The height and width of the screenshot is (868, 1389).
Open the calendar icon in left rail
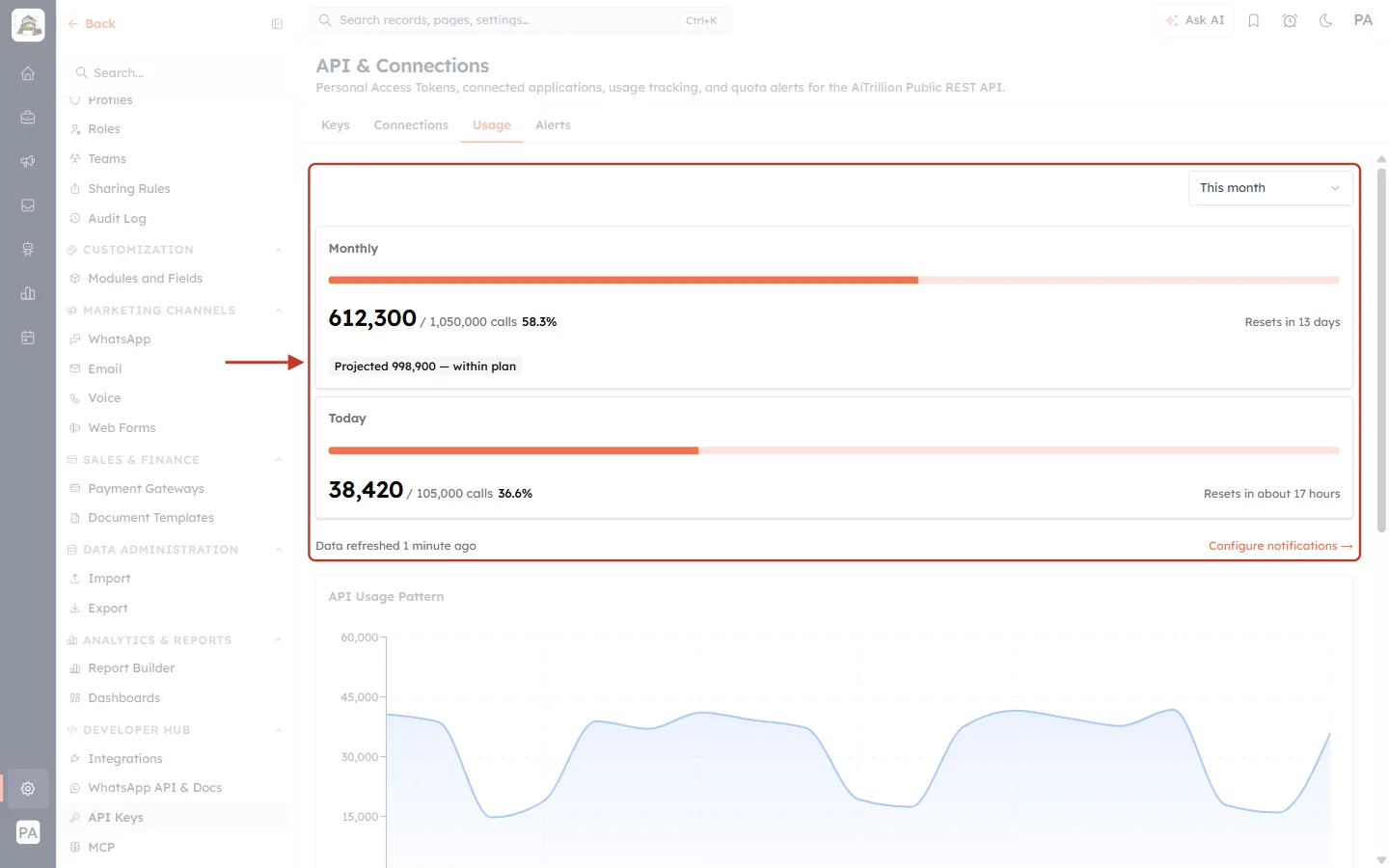tap(28, 338)
